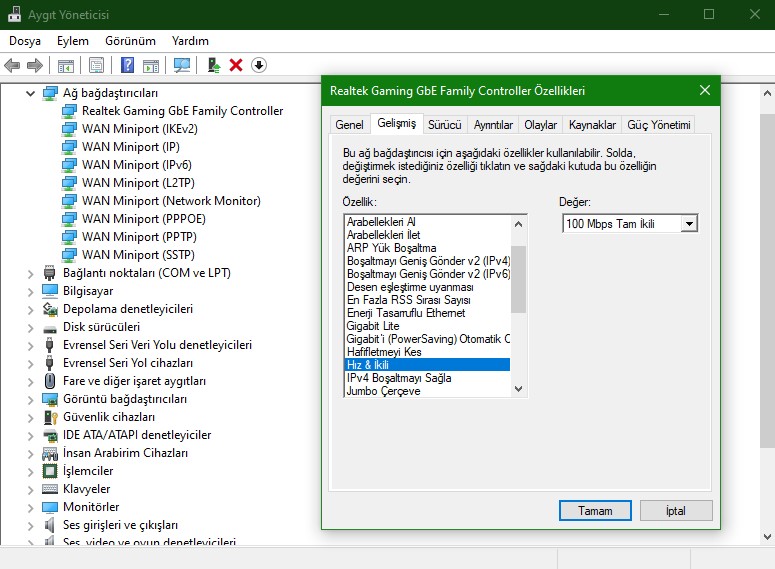The height and width of the screenshot is (569, 775).
Task: Open the Eylem menu
Action: coord(73,41)
